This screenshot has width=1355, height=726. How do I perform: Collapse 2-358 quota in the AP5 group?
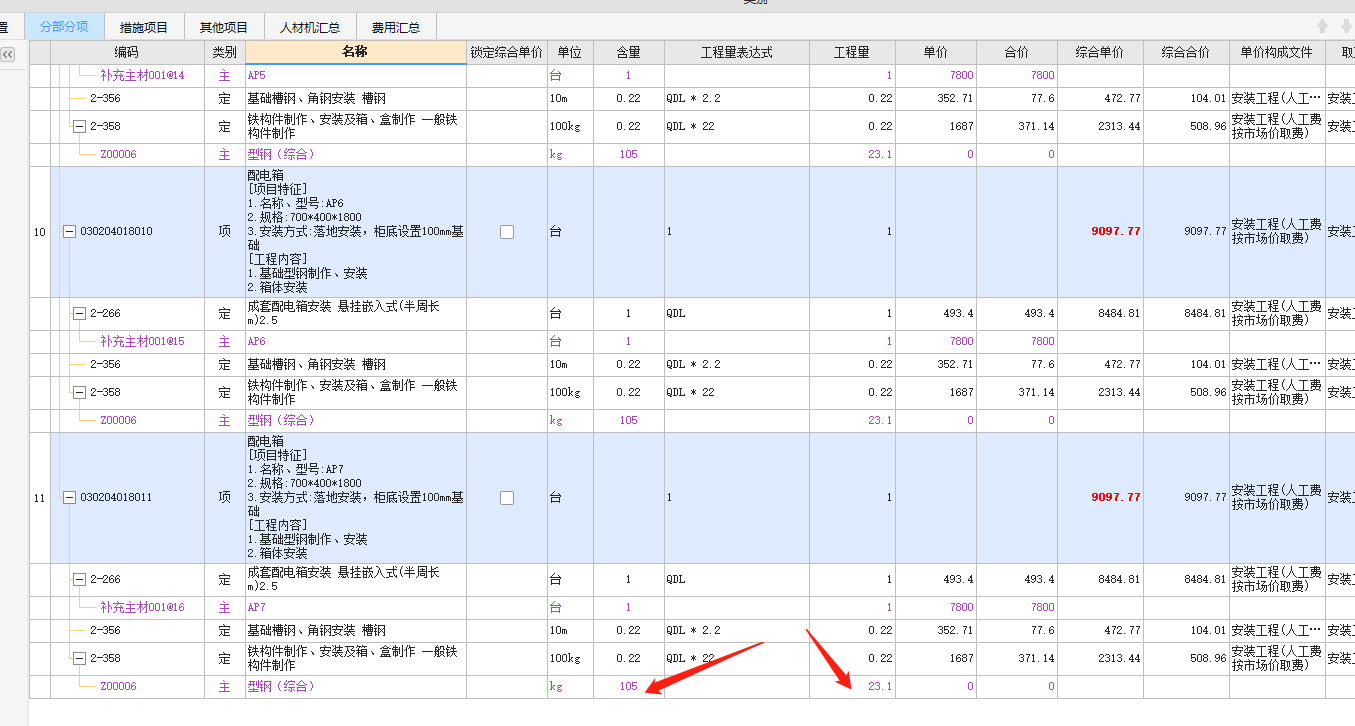pyautogui.click(x=80, y=127)
